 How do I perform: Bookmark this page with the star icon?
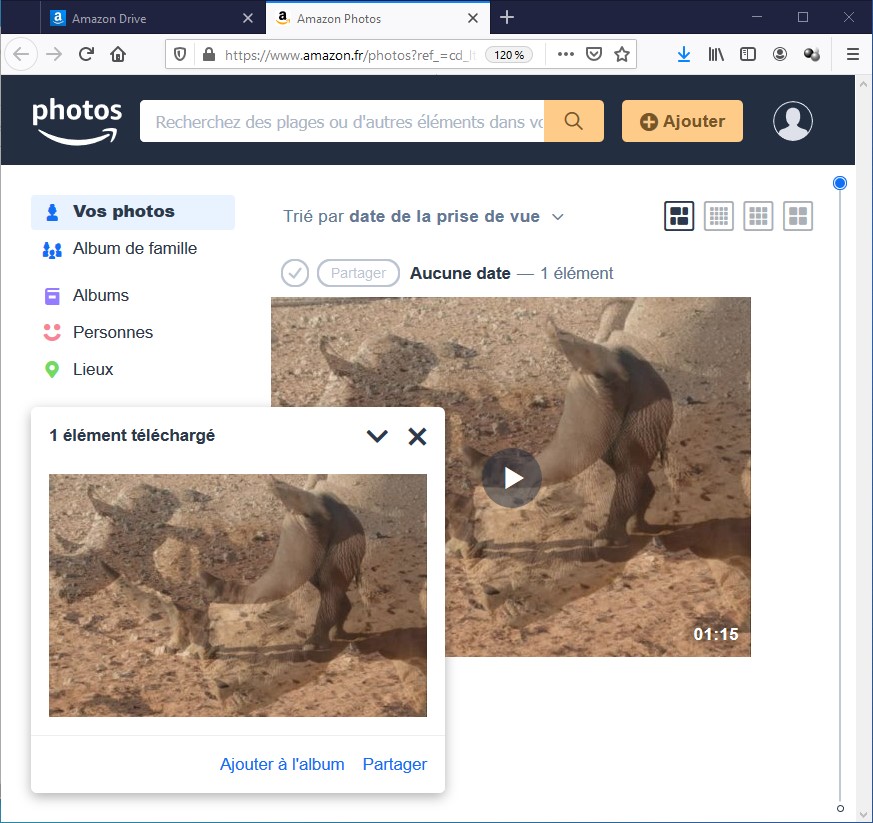point(622,55)
